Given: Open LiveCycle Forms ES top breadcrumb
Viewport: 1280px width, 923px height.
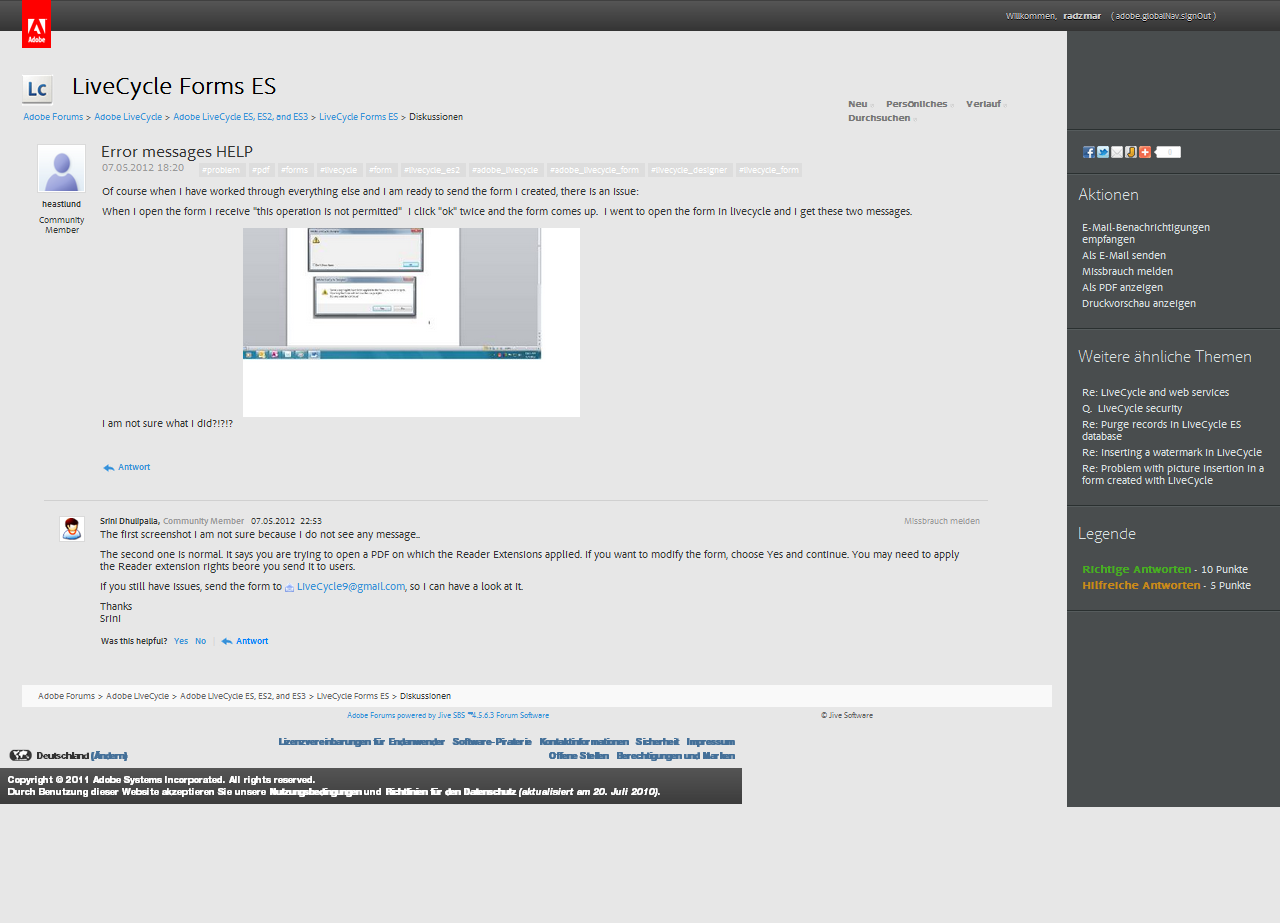Looking at the screenshot, I should (x=358, y=117).
